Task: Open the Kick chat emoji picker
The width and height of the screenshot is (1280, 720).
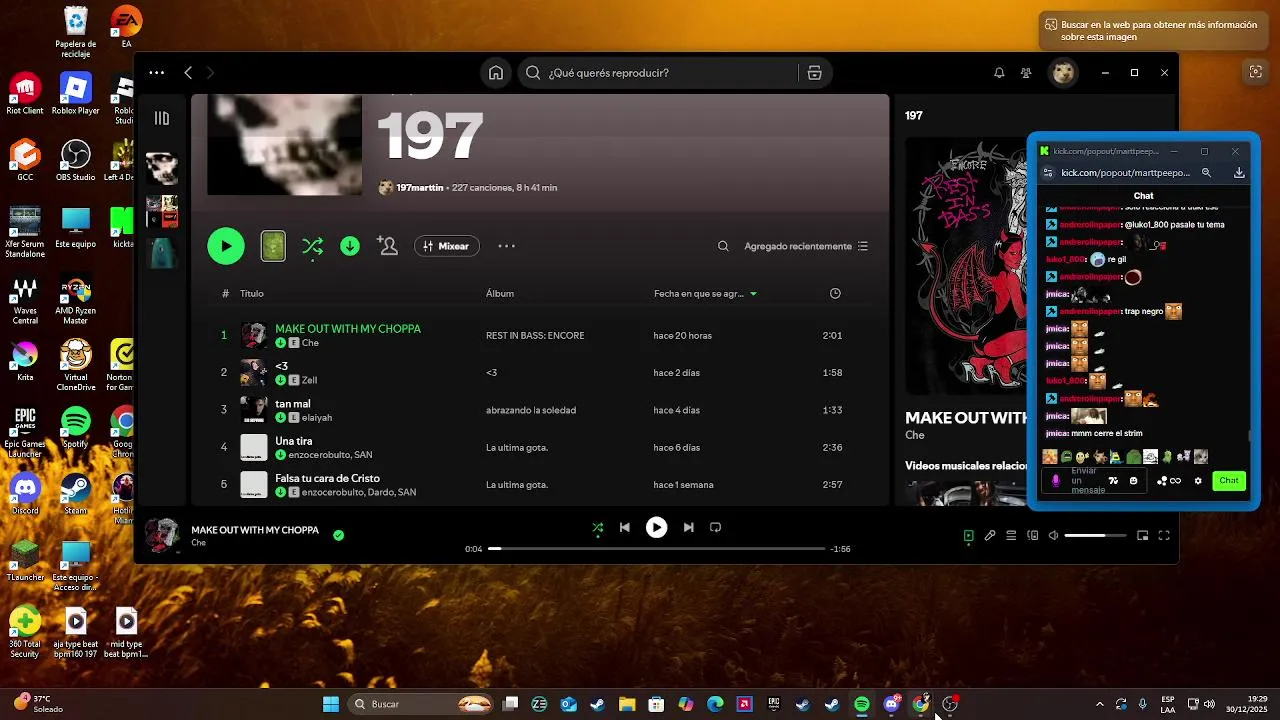Action: pos(1133,481)
